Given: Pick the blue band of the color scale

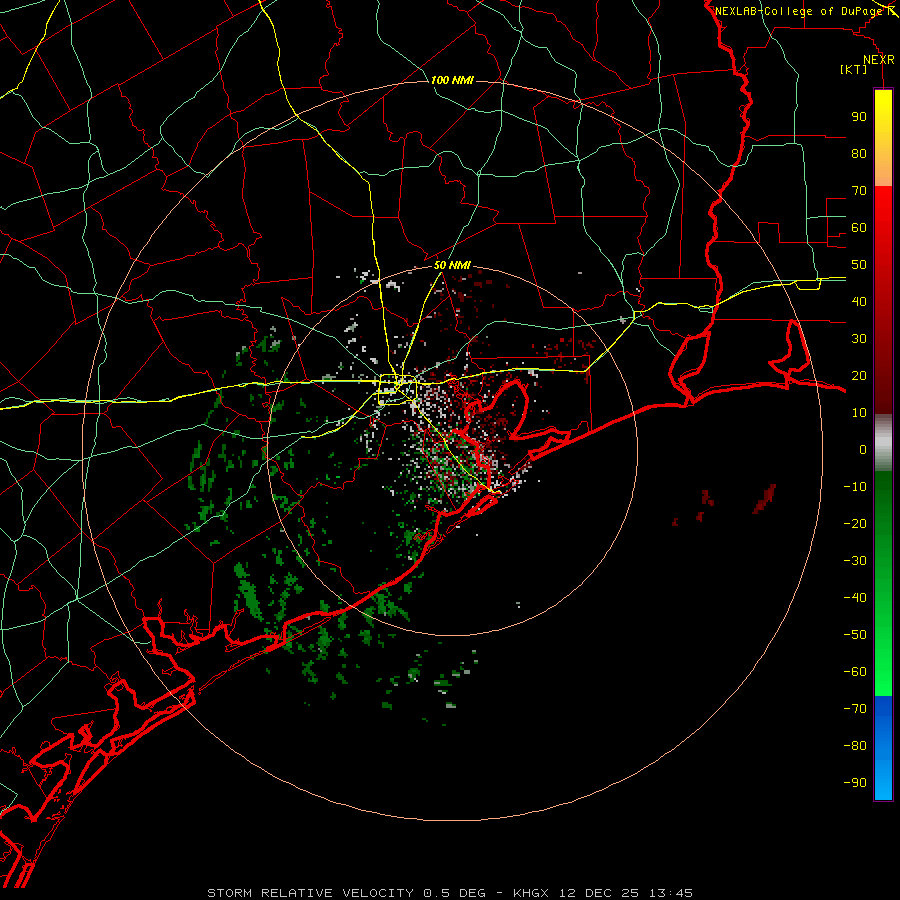Looking at the screenshot, I should [x=883, y=748].
